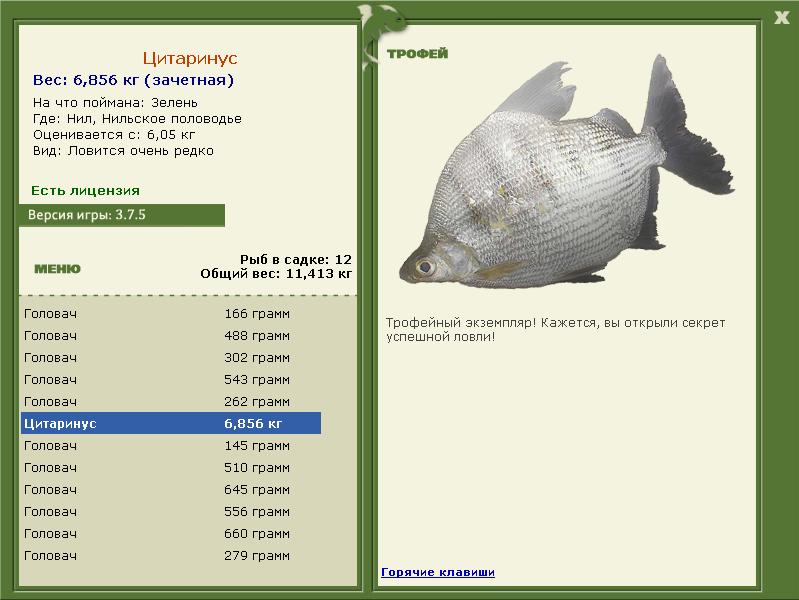
Task: Close the window with the X icon
Action: point(781,18)
